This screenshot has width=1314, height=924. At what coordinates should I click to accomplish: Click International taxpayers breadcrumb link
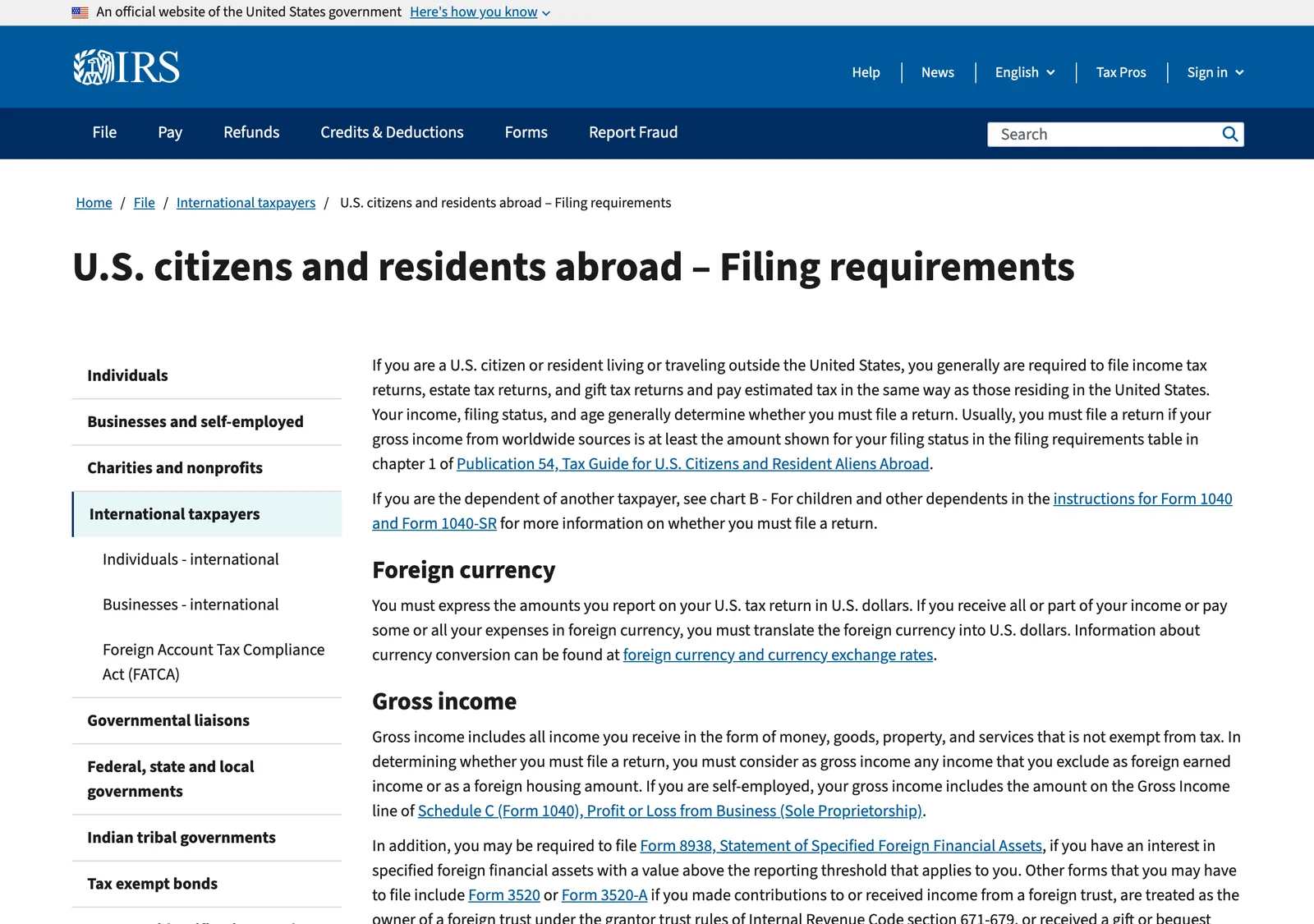[246, 203]
